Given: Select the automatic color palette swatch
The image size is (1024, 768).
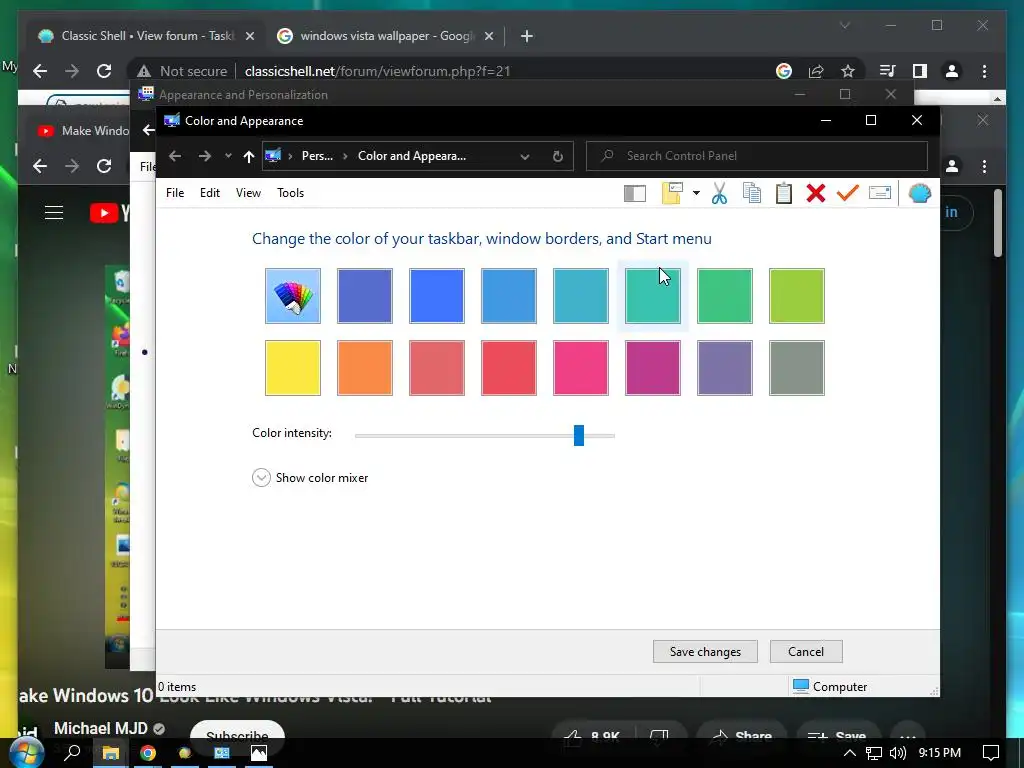Looking at the screenshot, I should click(293, 296).
